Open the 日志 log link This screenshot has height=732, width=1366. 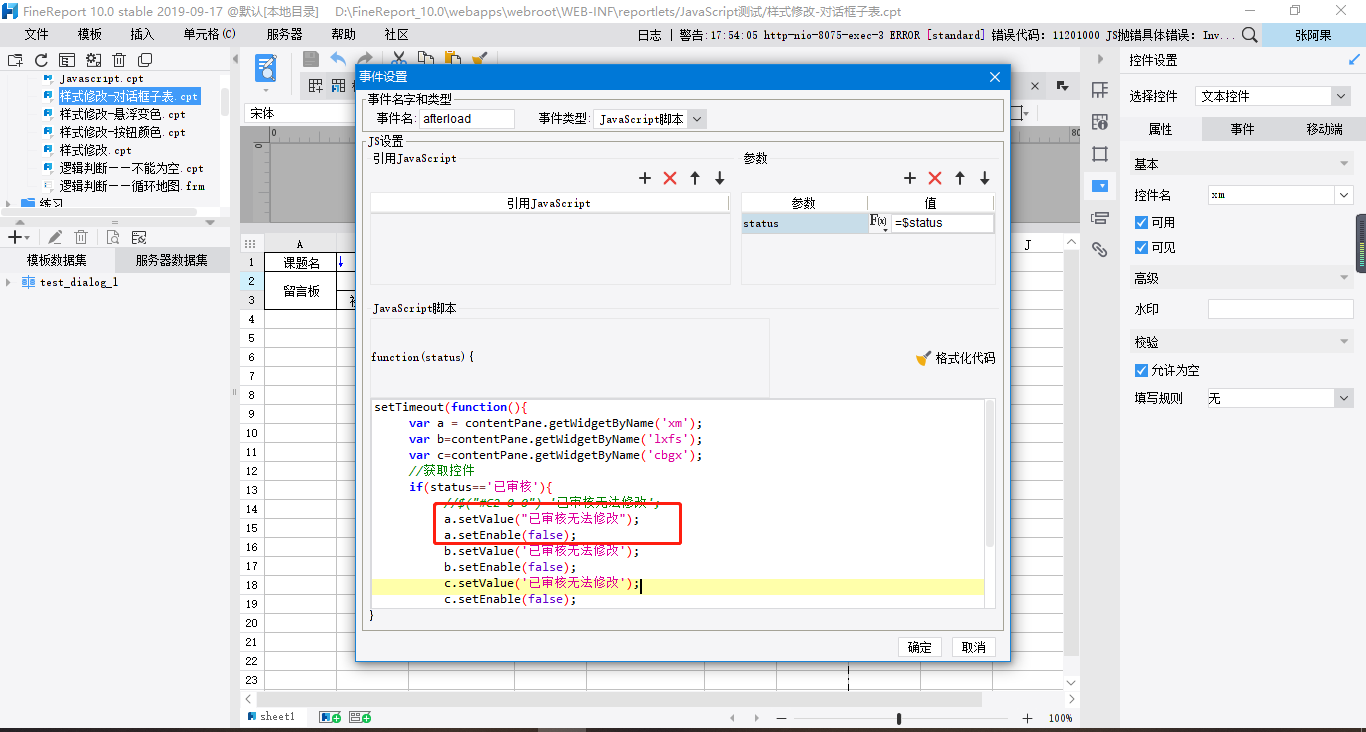click(649, 35)
